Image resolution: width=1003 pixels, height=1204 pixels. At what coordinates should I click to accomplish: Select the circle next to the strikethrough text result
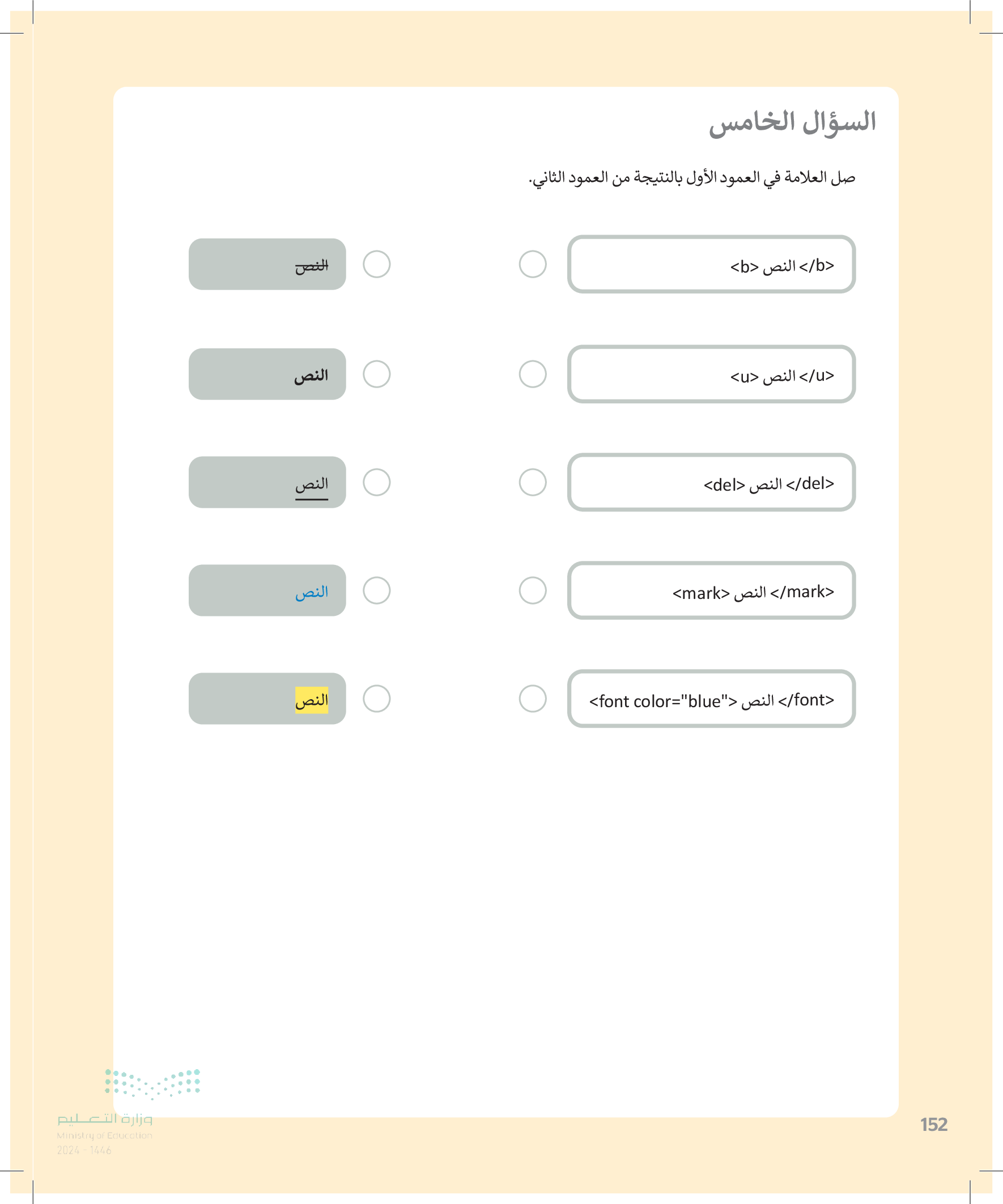(377, 264)
